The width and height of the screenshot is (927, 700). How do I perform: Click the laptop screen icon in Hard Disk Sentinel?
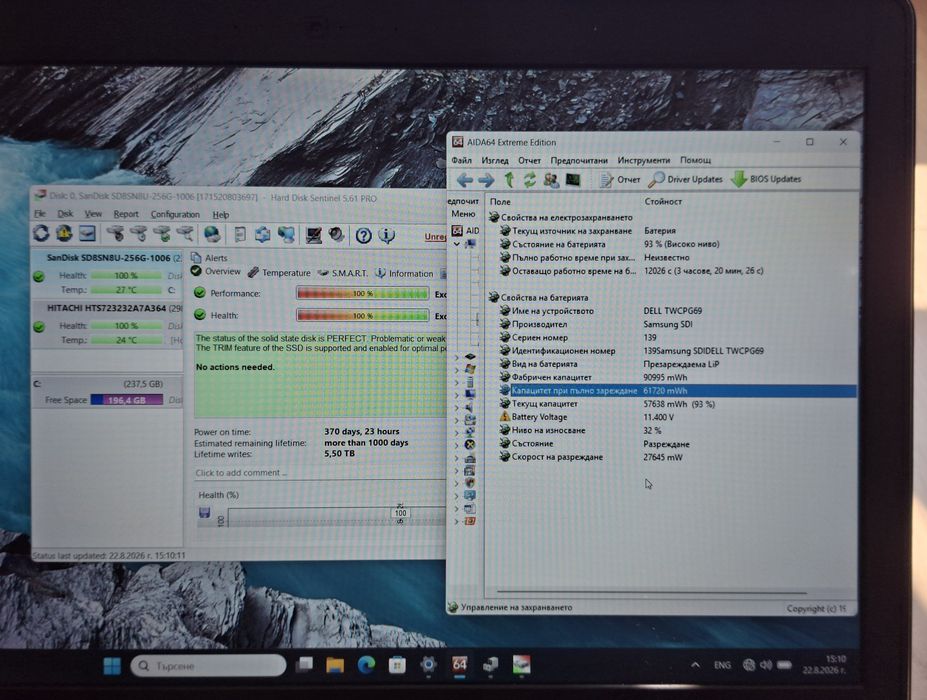point(313,235)
